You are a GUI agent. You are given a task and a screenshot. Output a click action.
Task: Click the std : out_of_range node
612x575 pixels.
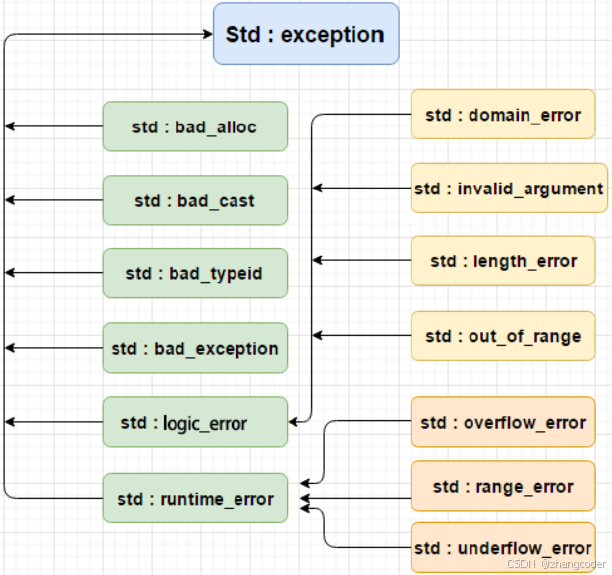[503, 336]
